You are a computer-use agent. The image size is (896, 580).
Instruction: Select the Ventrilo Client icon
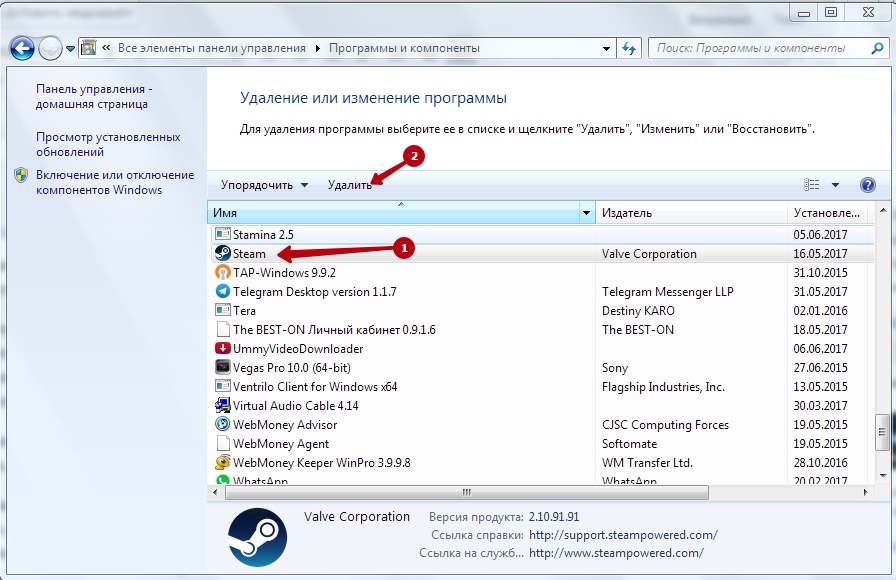[222, 386]
